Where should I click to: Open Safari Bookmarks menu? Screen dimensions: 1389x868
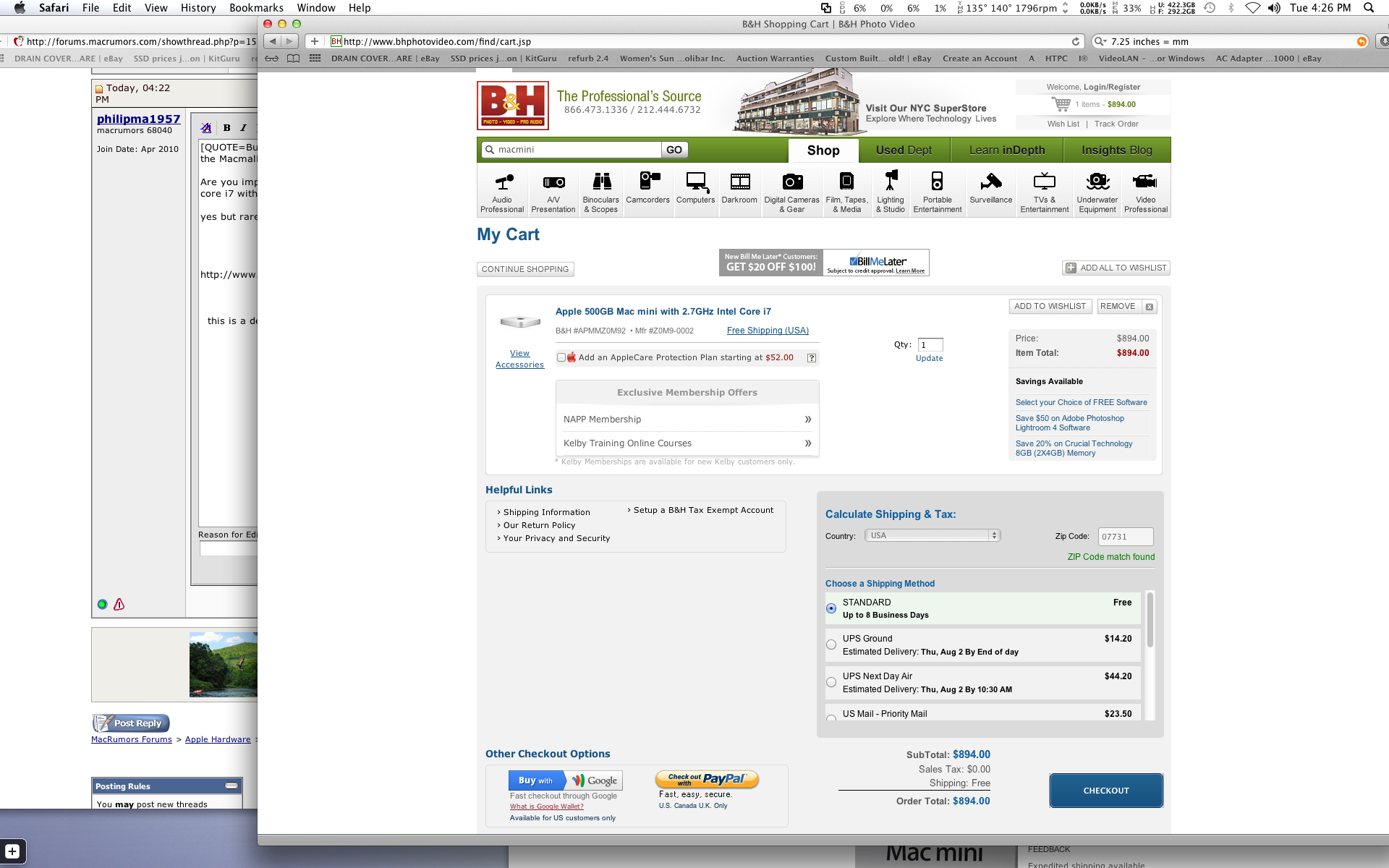[256, 8]
